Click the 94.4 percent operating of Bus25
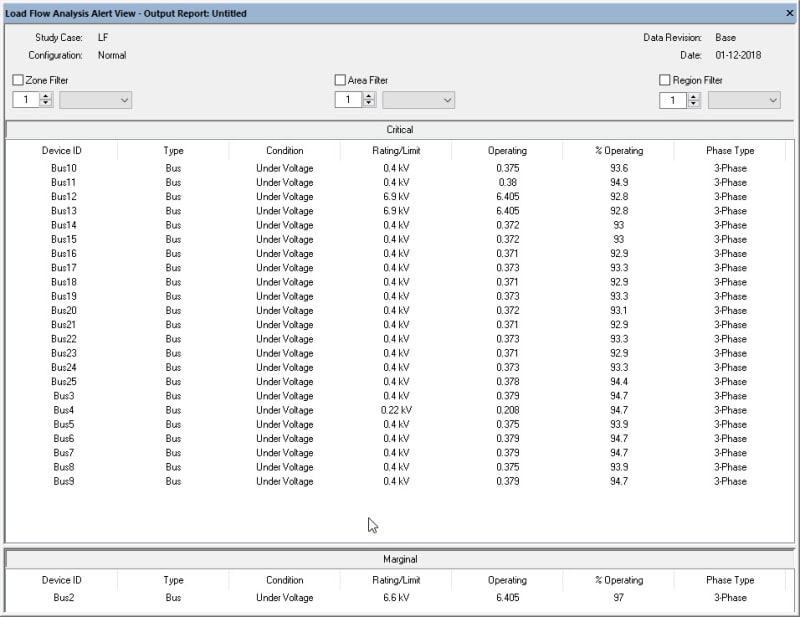 click(x=619, y=382)
